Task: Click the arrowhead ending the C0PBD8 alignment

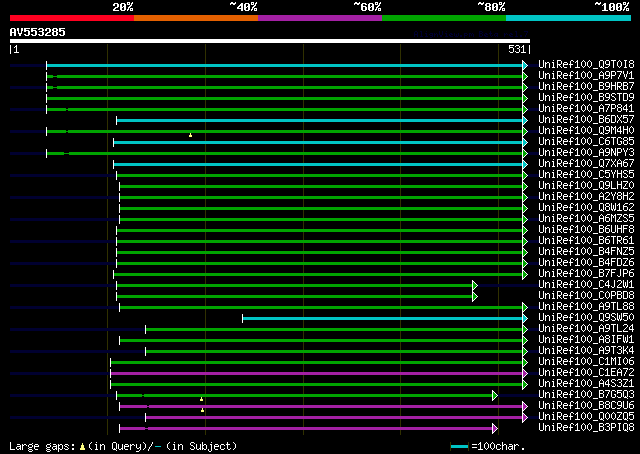Action: click(475, 296)
